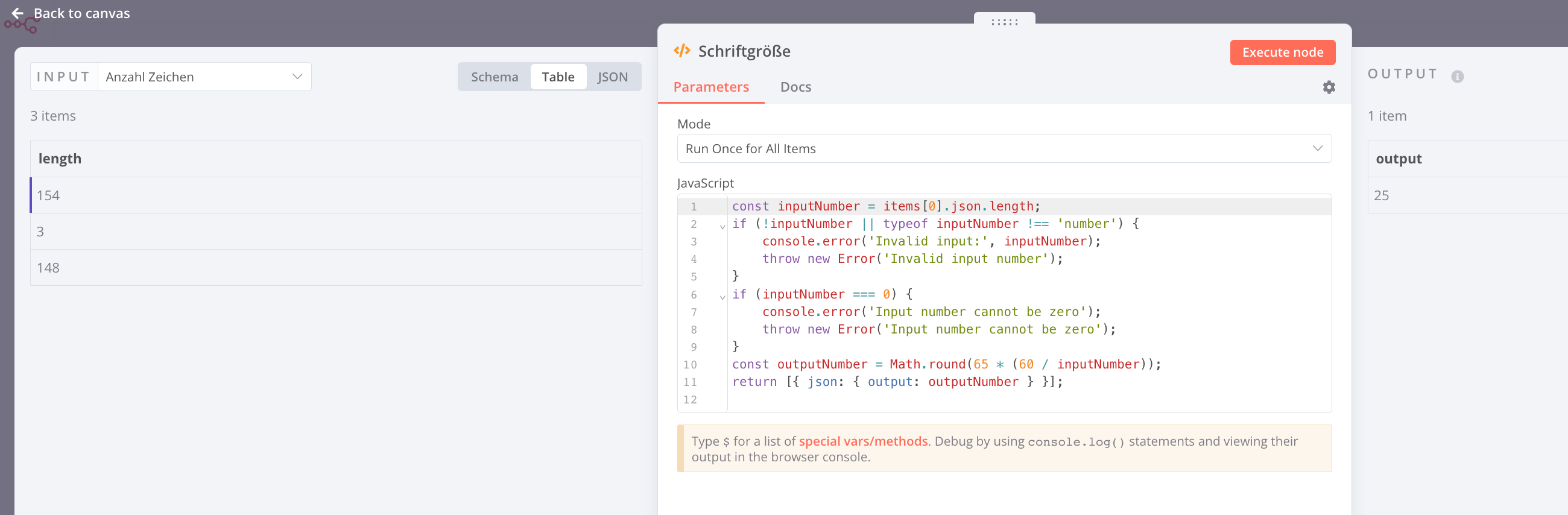1568x515 pixels.
Task: Open the special vars/methods link
Action: click(x=863, y=441)
